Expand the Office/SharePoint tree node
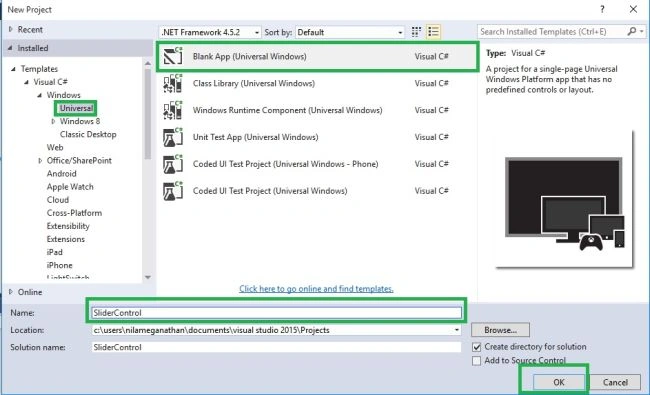This screenshot has height=395, width=650. [x=40, y=161]
